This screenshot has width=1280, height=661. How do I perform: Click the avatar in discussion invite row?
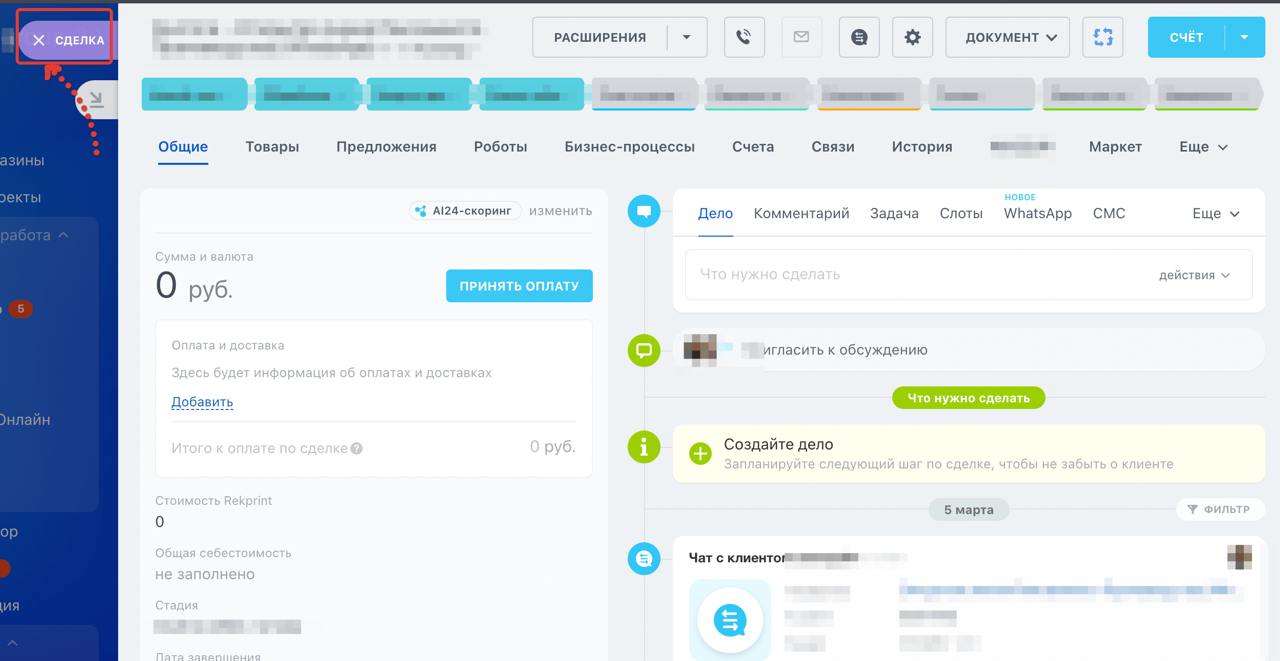[x=700, y=348]
